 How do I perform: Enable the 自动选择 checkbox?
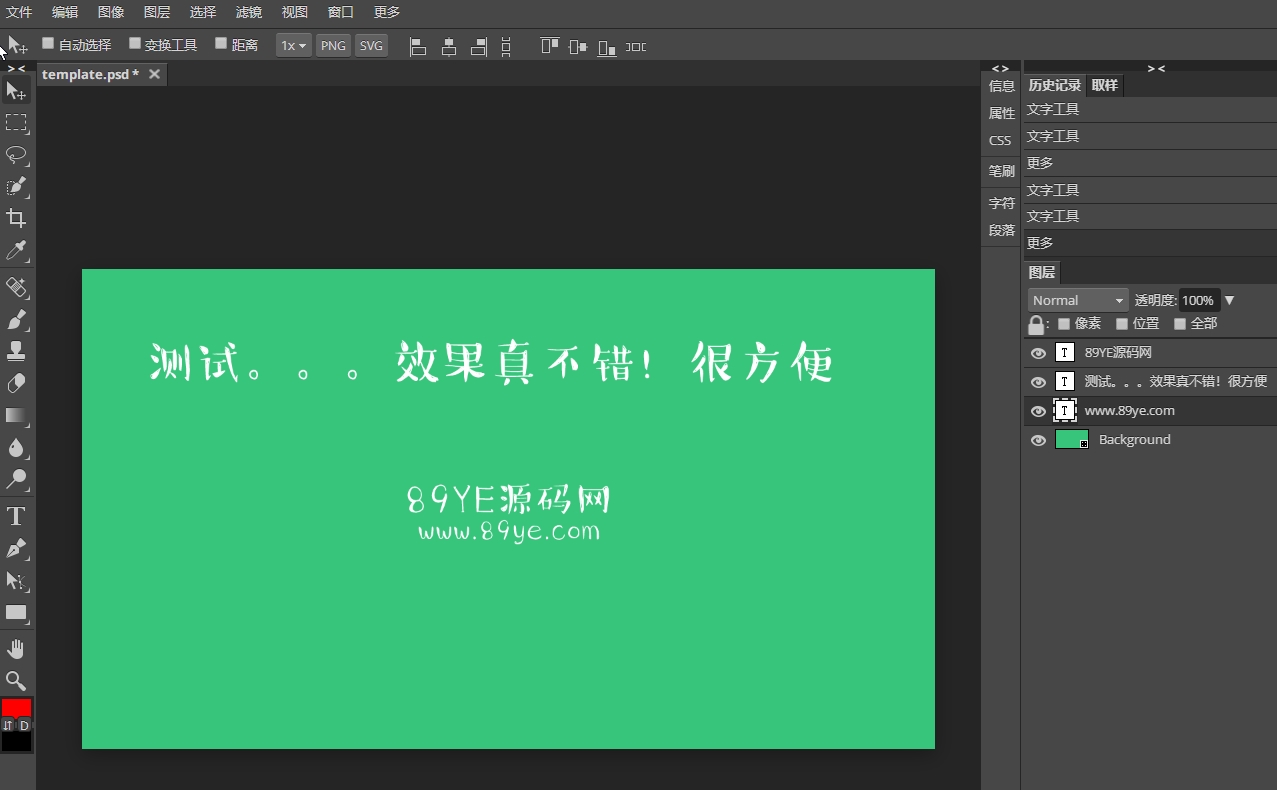pos(48,43)
